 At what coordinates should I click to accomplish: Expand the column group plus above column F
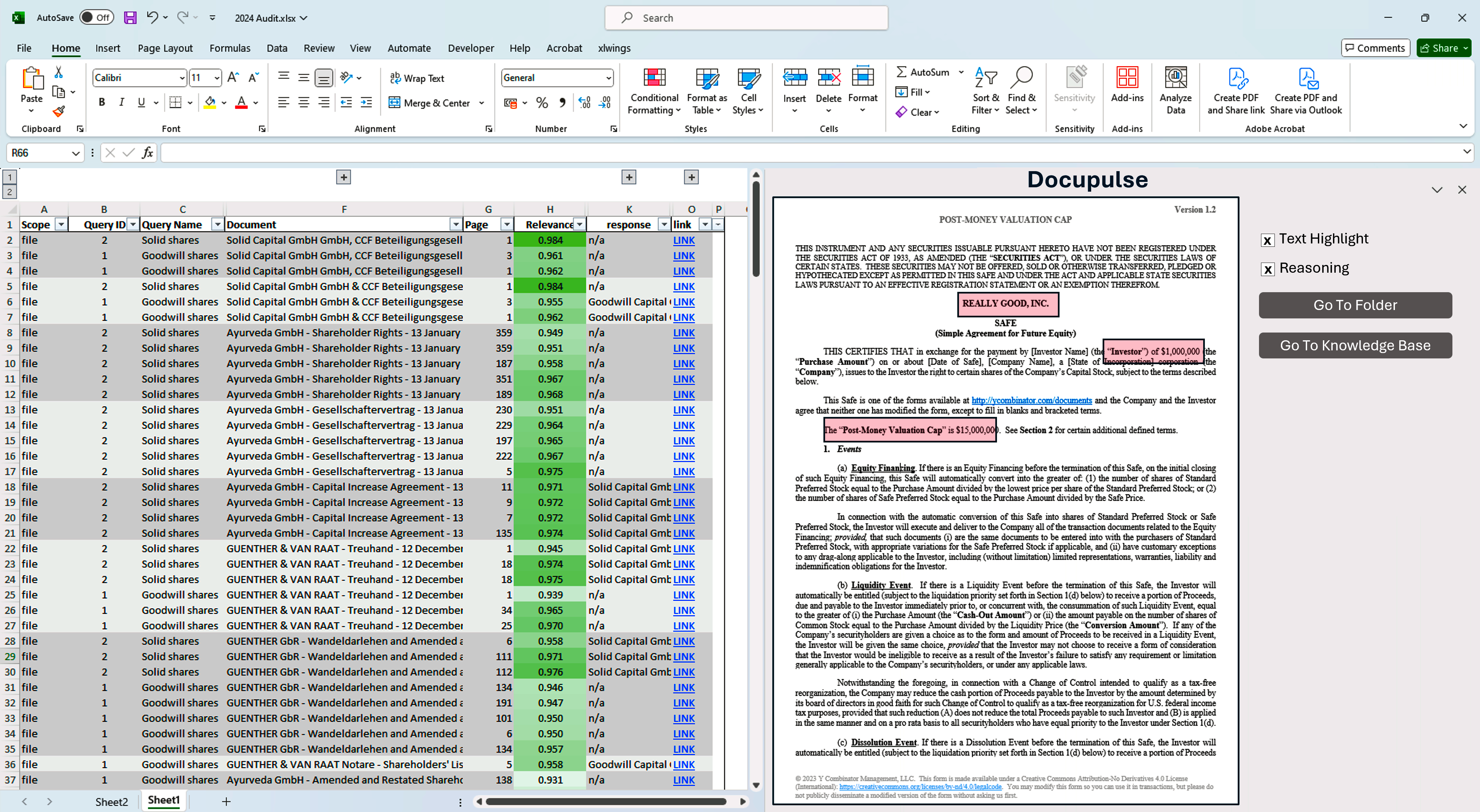pyautogui.click(x=343, y=178)
